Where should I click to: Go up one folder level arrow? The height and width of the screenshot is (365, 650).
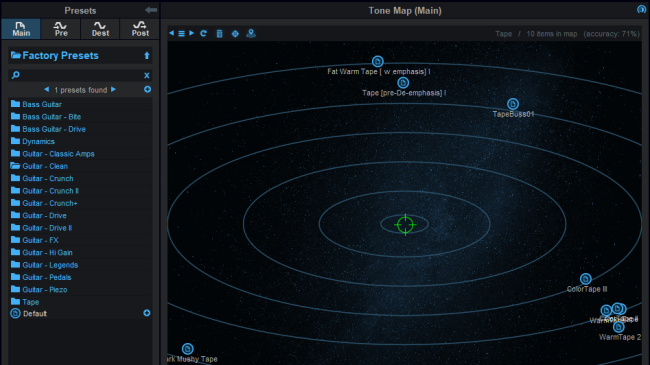click(x=146, y=56)
